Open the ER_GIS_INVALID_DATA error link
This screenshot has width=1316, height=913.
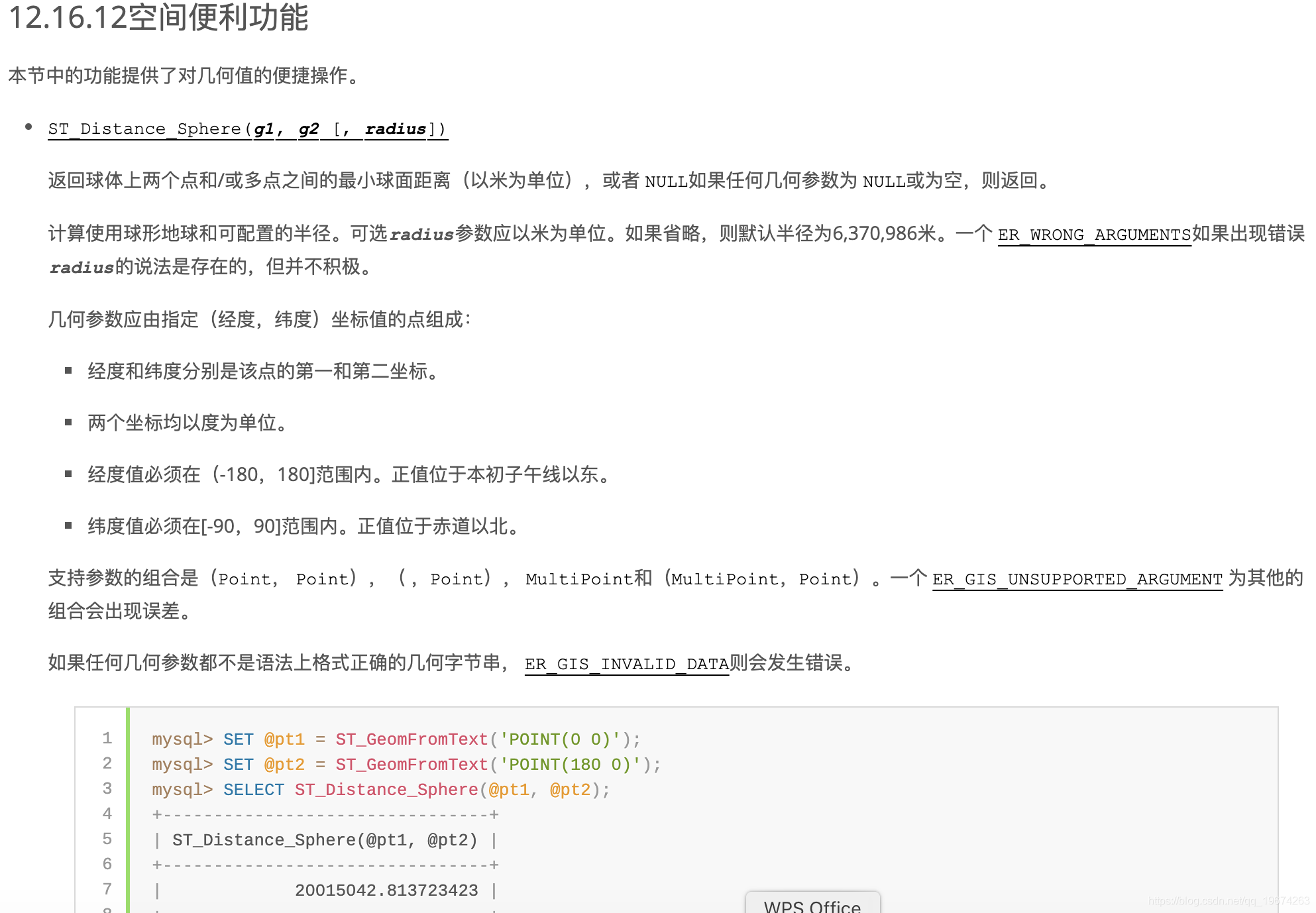[x=627, y=664]
